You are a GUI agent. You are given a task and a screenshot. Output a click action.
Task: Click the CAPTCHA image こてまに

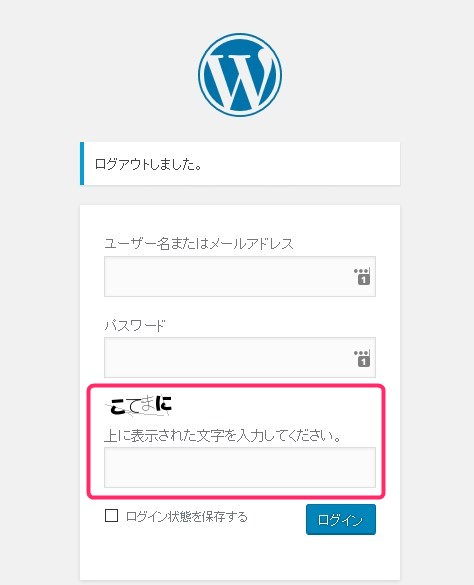click(140, 405)
